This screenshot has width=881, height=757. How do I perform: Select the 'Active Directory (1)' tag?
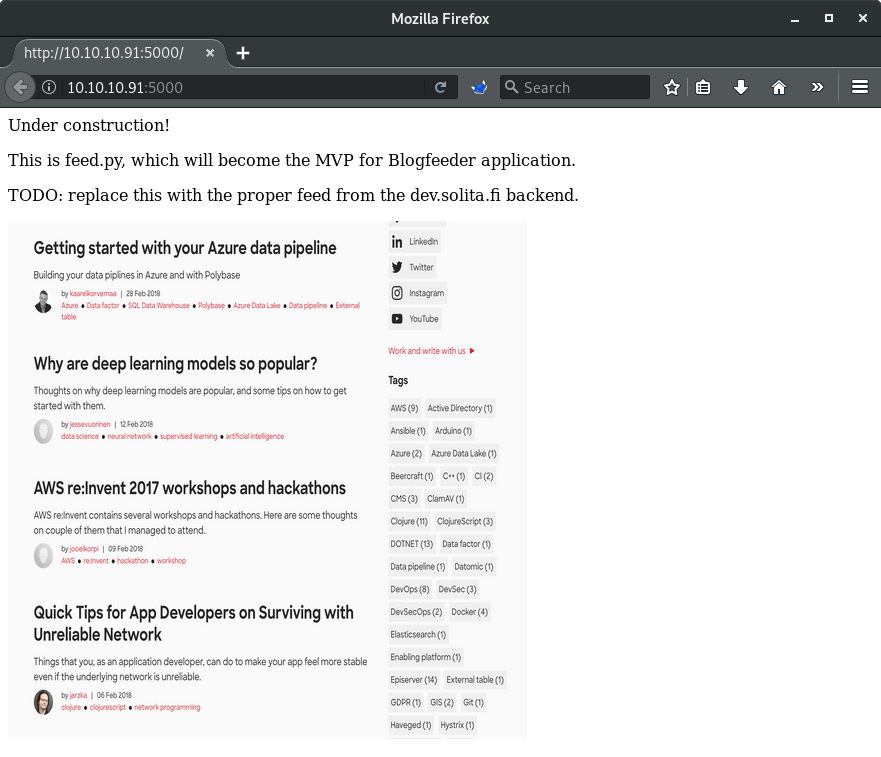(460, 408)
